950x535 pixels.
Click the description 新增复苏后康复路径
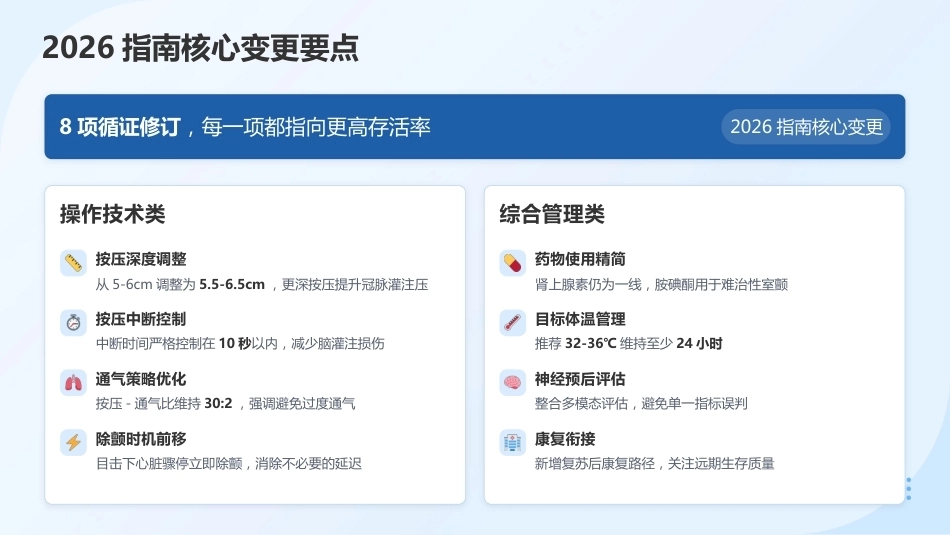pos(594,464)
